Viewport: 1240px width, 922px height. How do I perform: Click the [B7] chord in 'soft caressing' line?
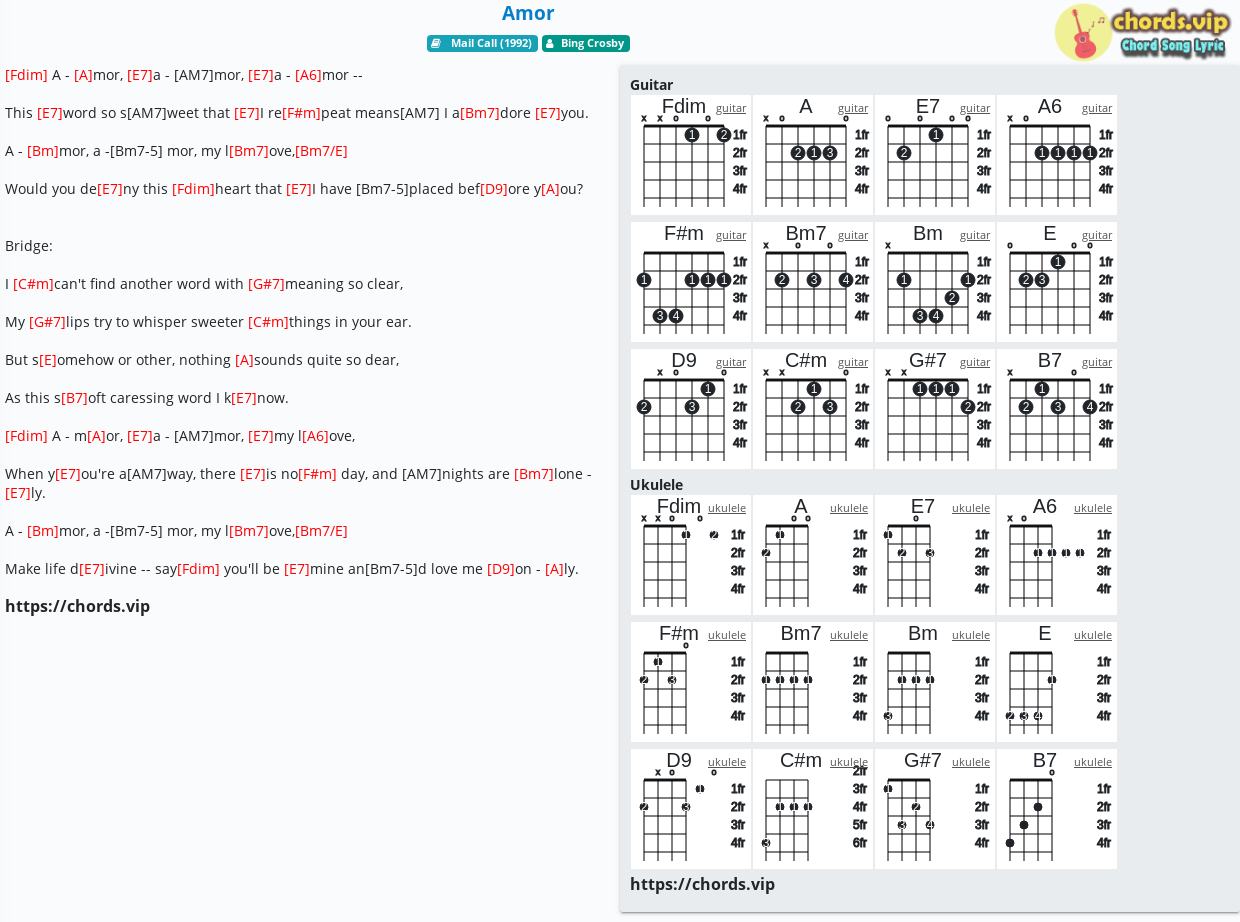[74, 398]
